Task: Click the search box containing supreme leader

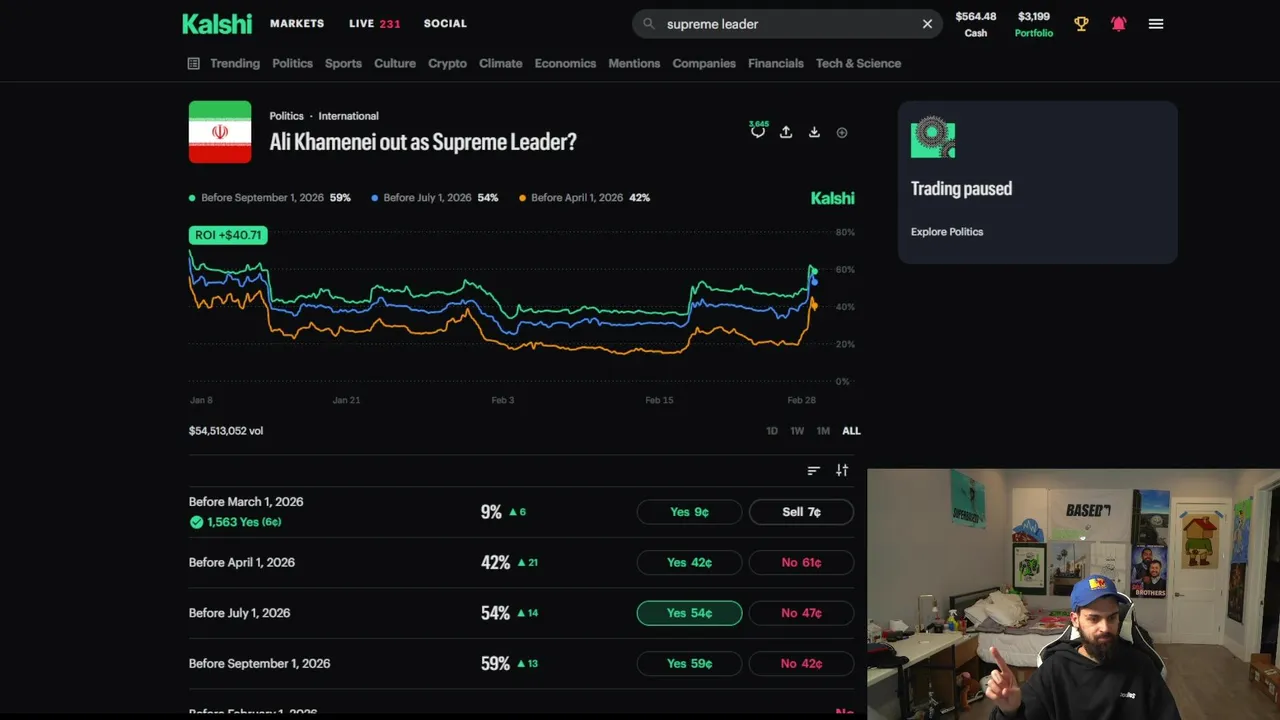Action: click(787, 24)
